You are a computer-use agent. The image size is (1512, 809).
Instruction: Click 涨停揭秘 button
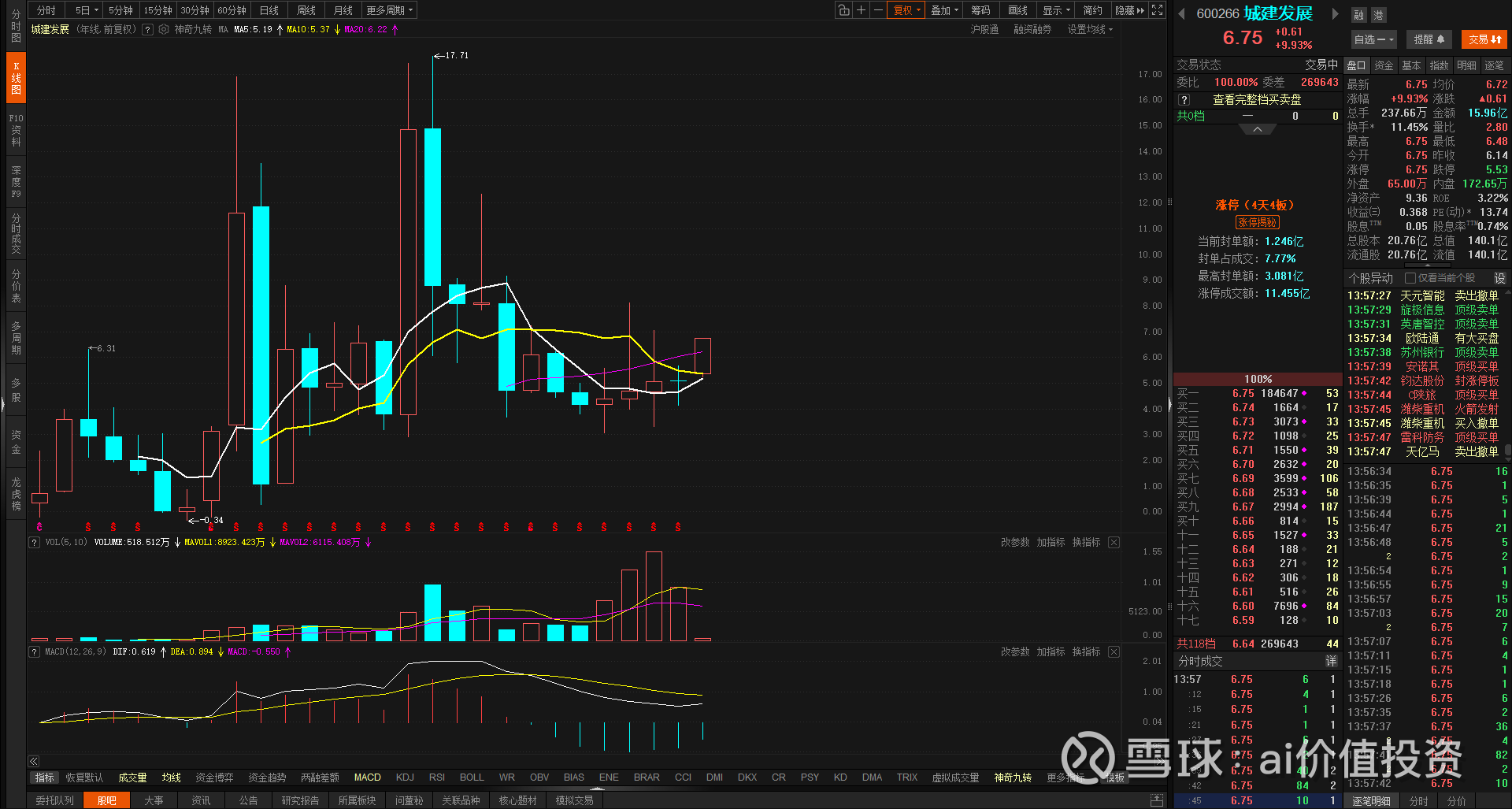pyautogui.click(x=1257, y=222)
